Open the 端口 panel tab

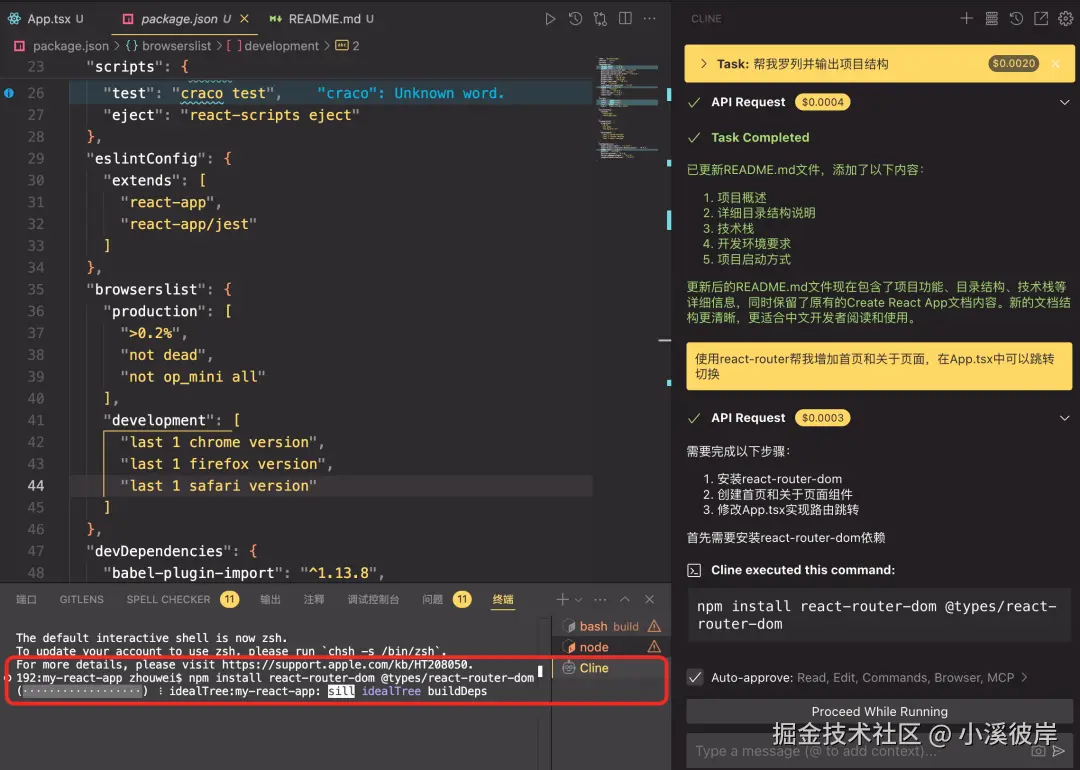[x=26, y=599]
